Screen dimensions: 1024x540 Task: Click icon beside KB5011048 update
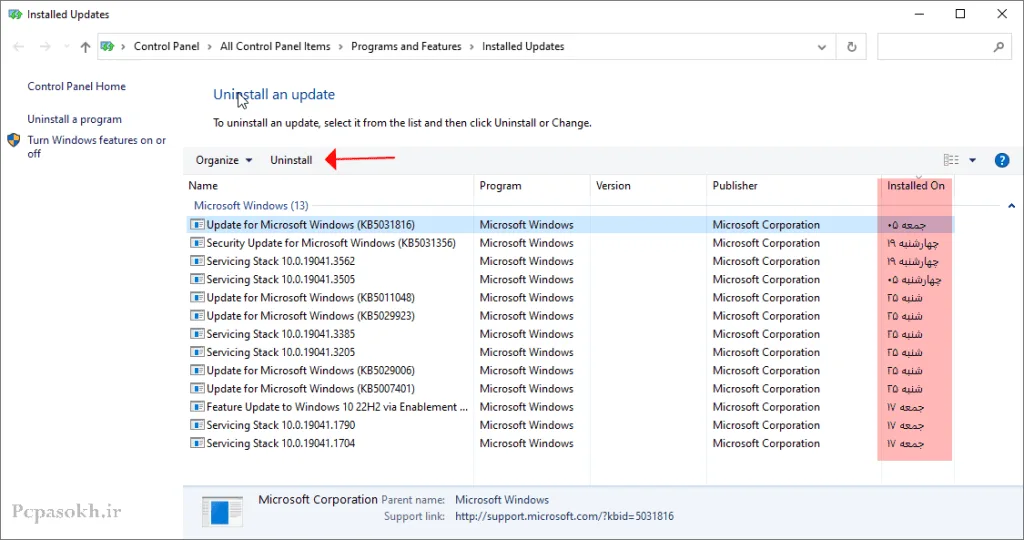click(x=197, y=298)
